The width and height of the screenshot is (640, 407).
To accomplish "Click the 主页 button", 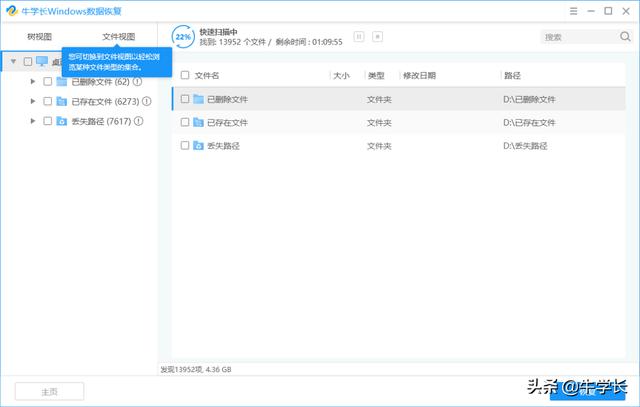I will [x=49, y=392].
